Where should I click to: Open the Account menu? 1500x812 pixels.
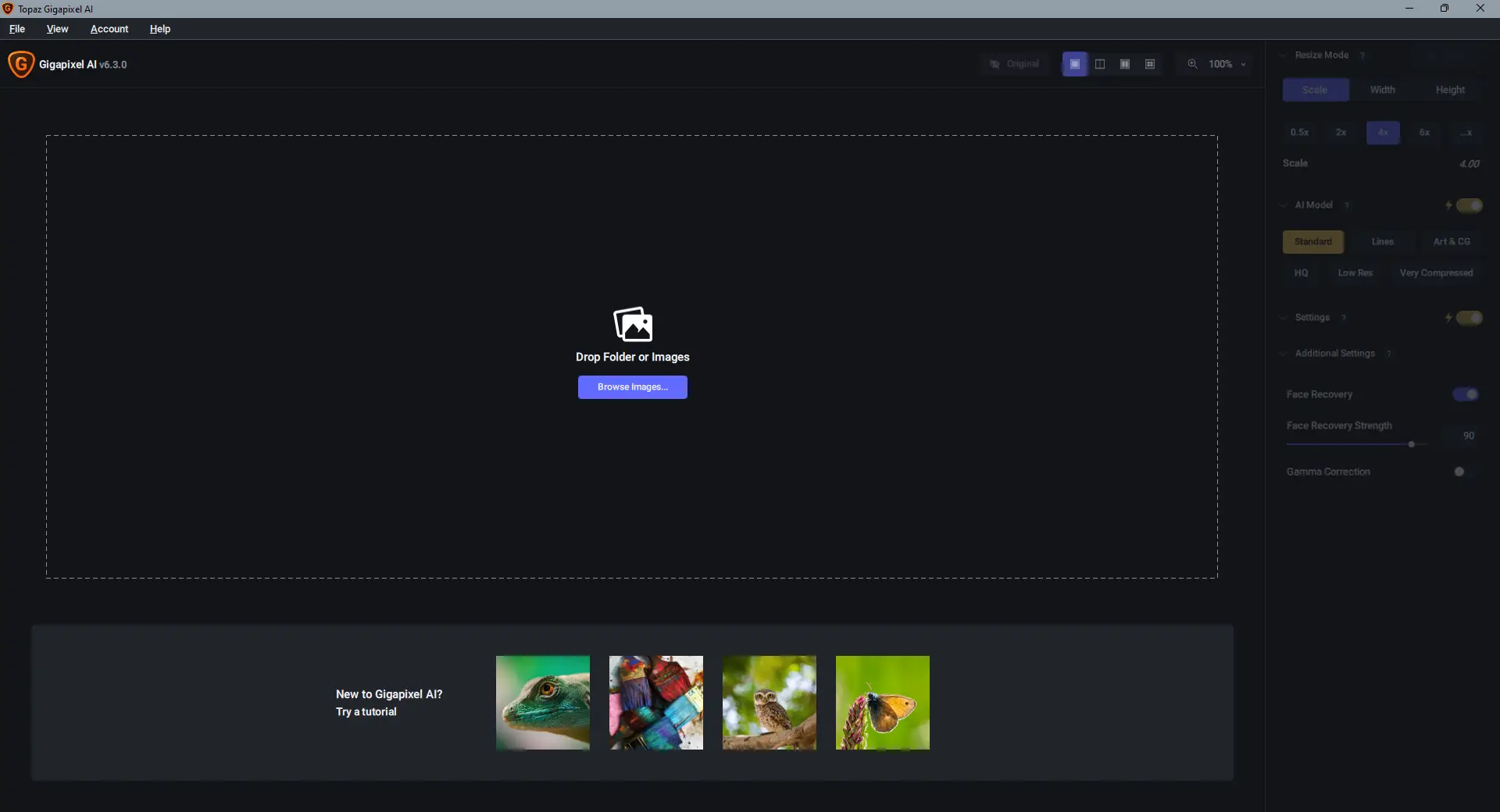click(x=109, y=29)
